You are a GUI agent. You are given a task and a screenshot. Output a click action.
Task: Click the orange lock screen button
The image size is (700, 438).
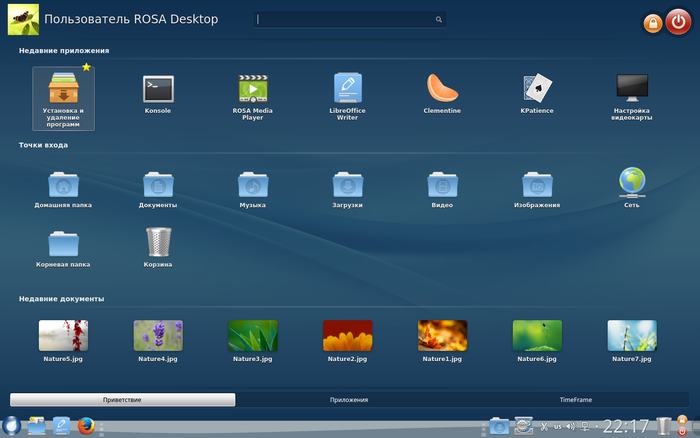click(x=652, y=22)
